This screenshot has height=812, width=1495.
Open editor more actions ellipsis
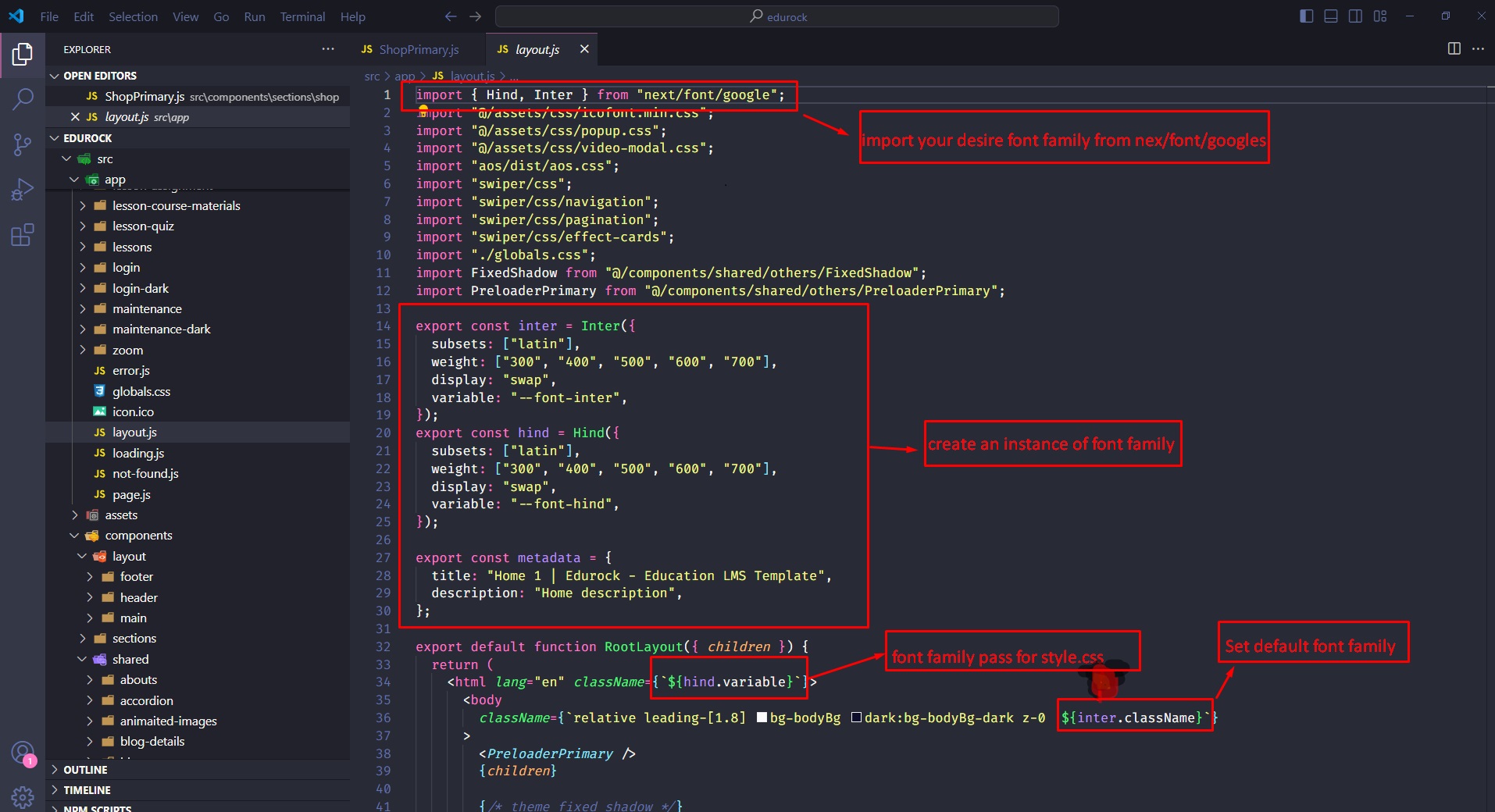1478,48
